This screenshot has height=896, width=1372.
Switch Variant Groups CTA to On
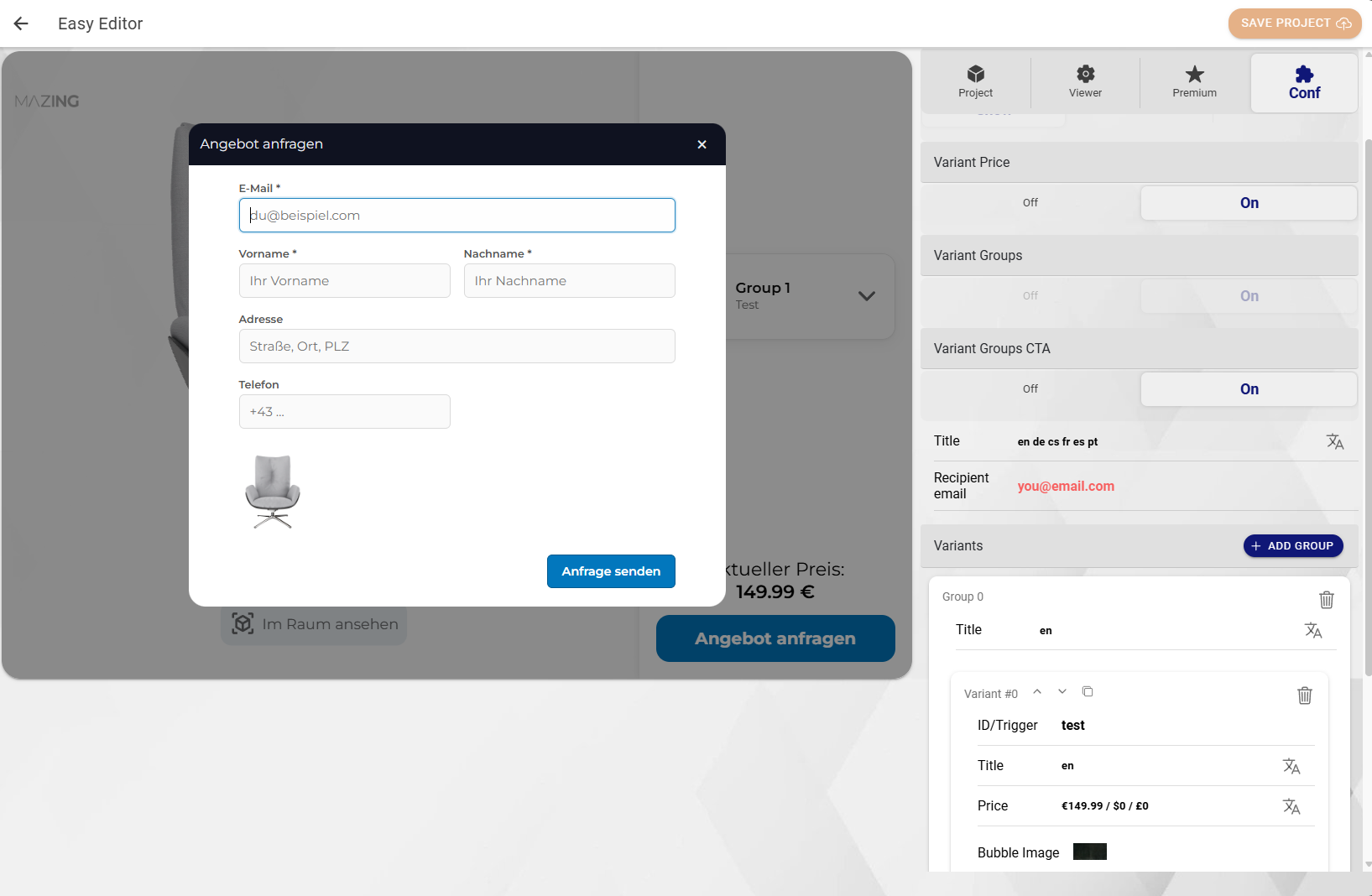(x=1249, y=389)
